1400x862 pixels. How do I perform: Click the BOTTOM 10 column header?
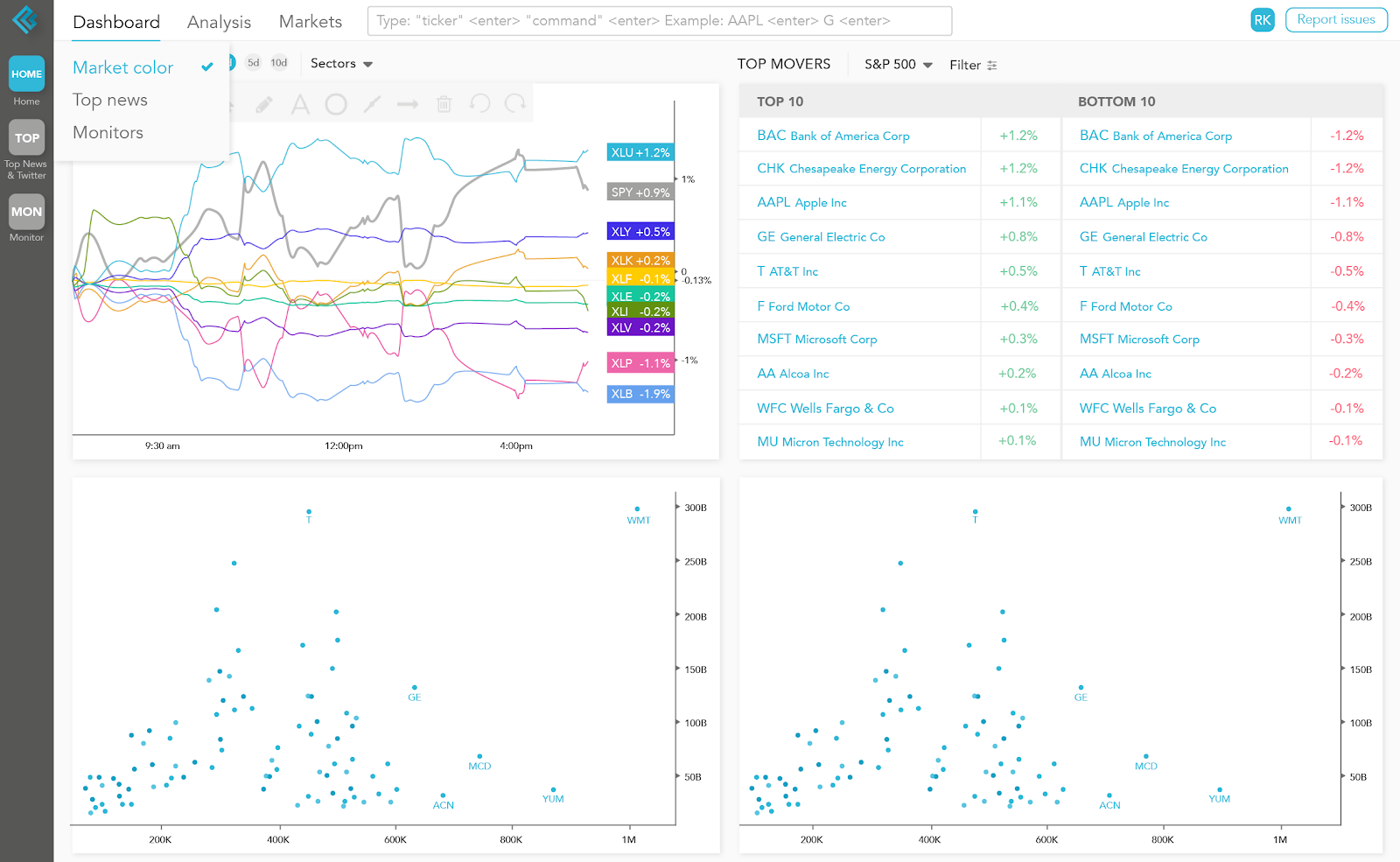pyautogui.click(x=1116, y=102)
